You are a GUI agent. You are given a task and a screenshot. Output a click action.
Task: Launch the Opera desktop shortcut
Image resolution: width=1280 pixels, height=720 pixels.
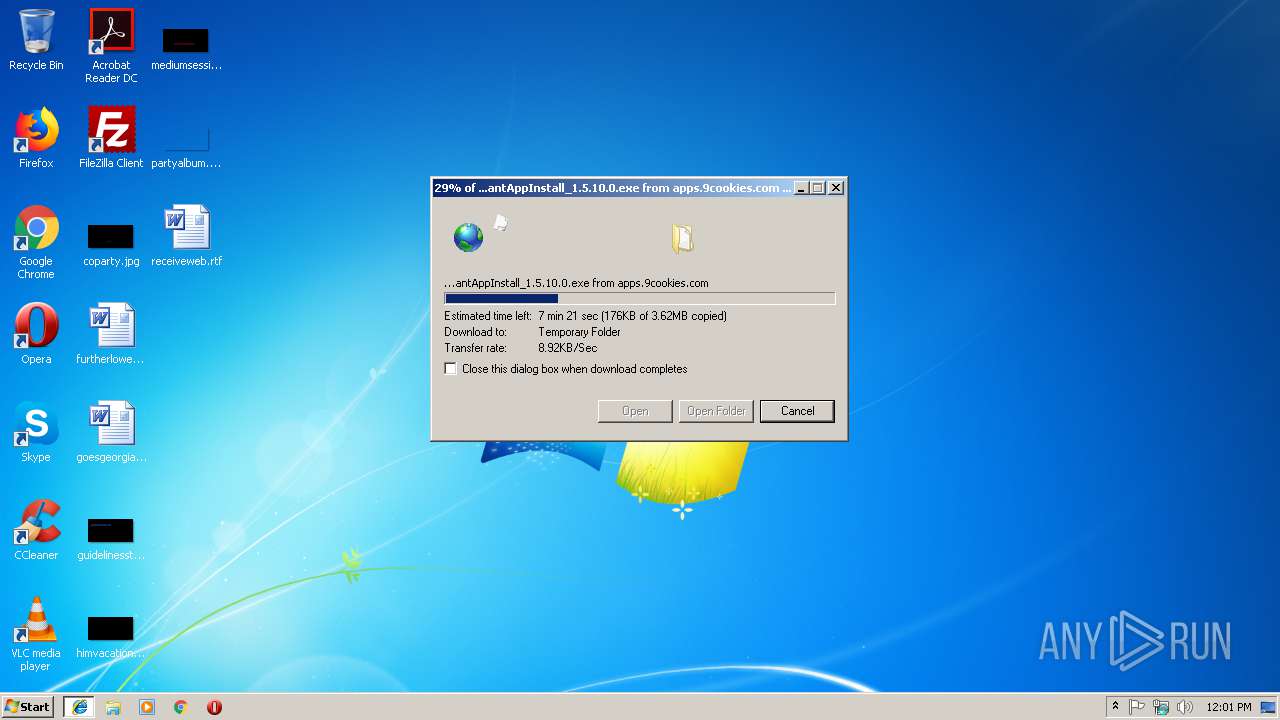point(36,334)
